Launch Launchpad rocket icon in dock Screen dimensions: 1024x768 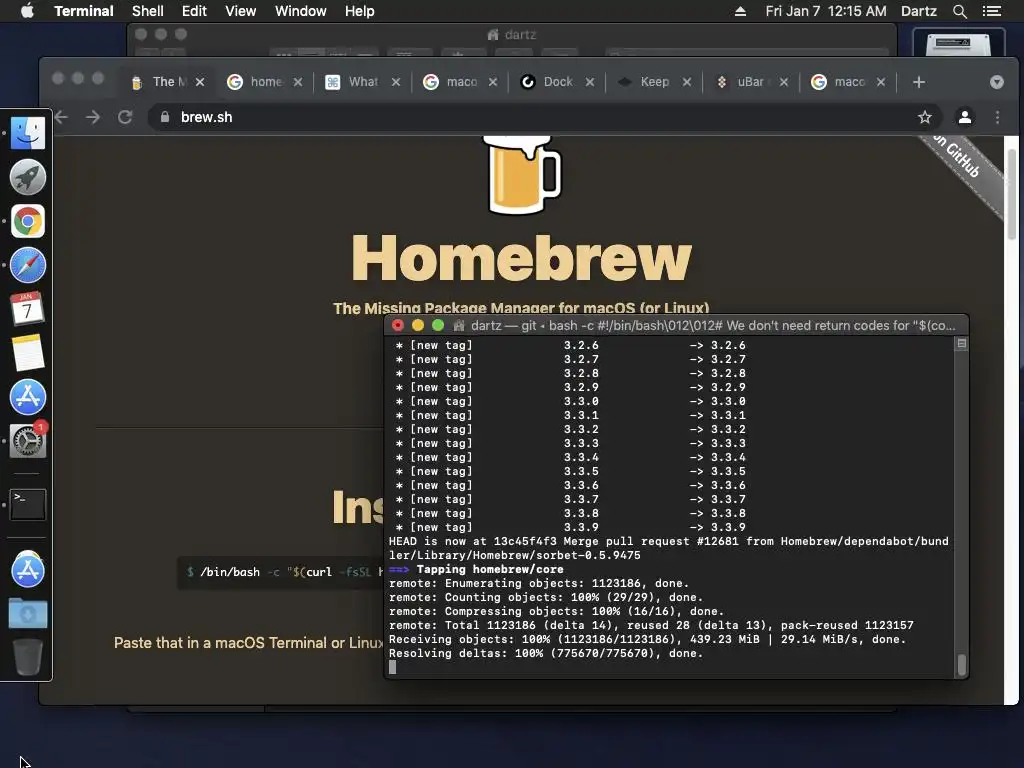coord(27,177)
